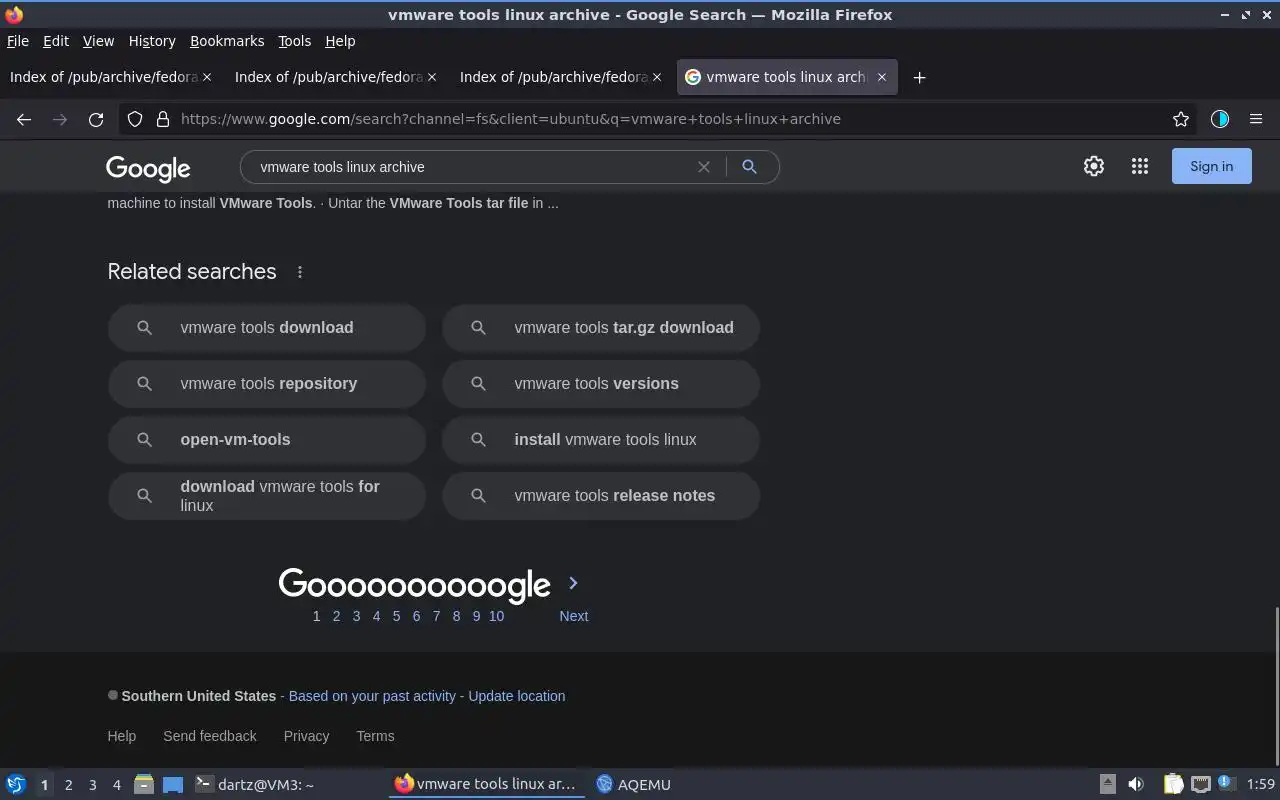Clear the search box with the X icon

704,167
